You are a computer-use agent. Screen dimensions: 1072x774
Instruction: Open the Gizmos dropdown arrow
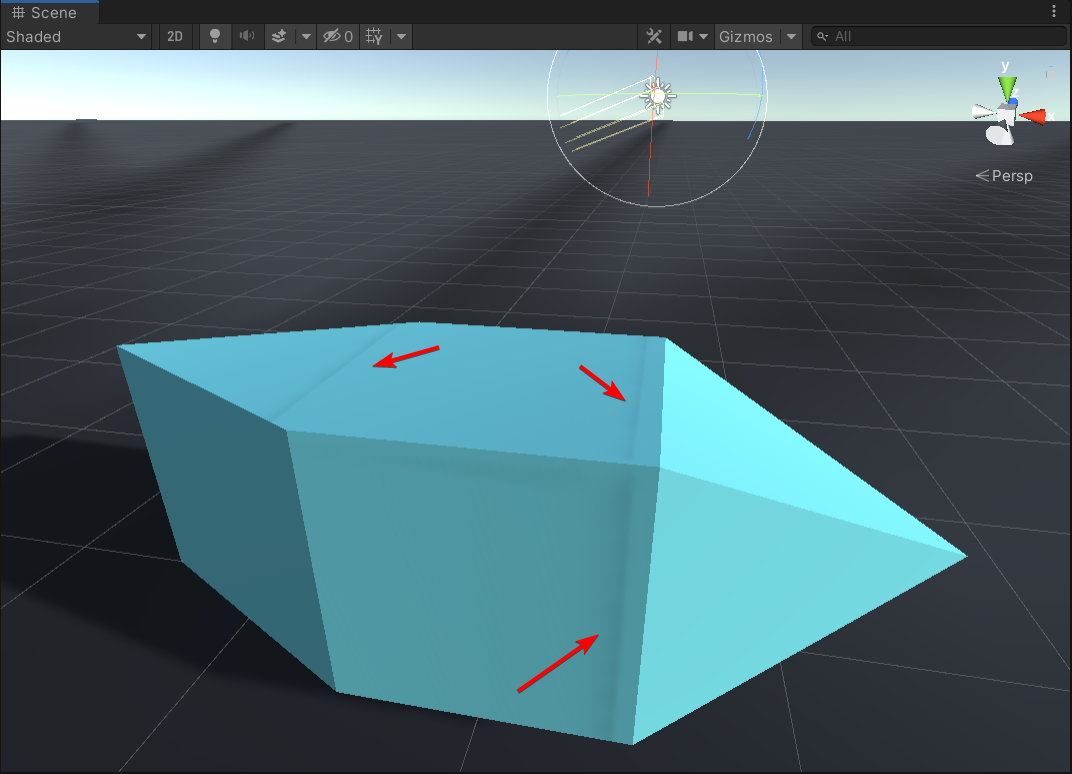(790, 36)
